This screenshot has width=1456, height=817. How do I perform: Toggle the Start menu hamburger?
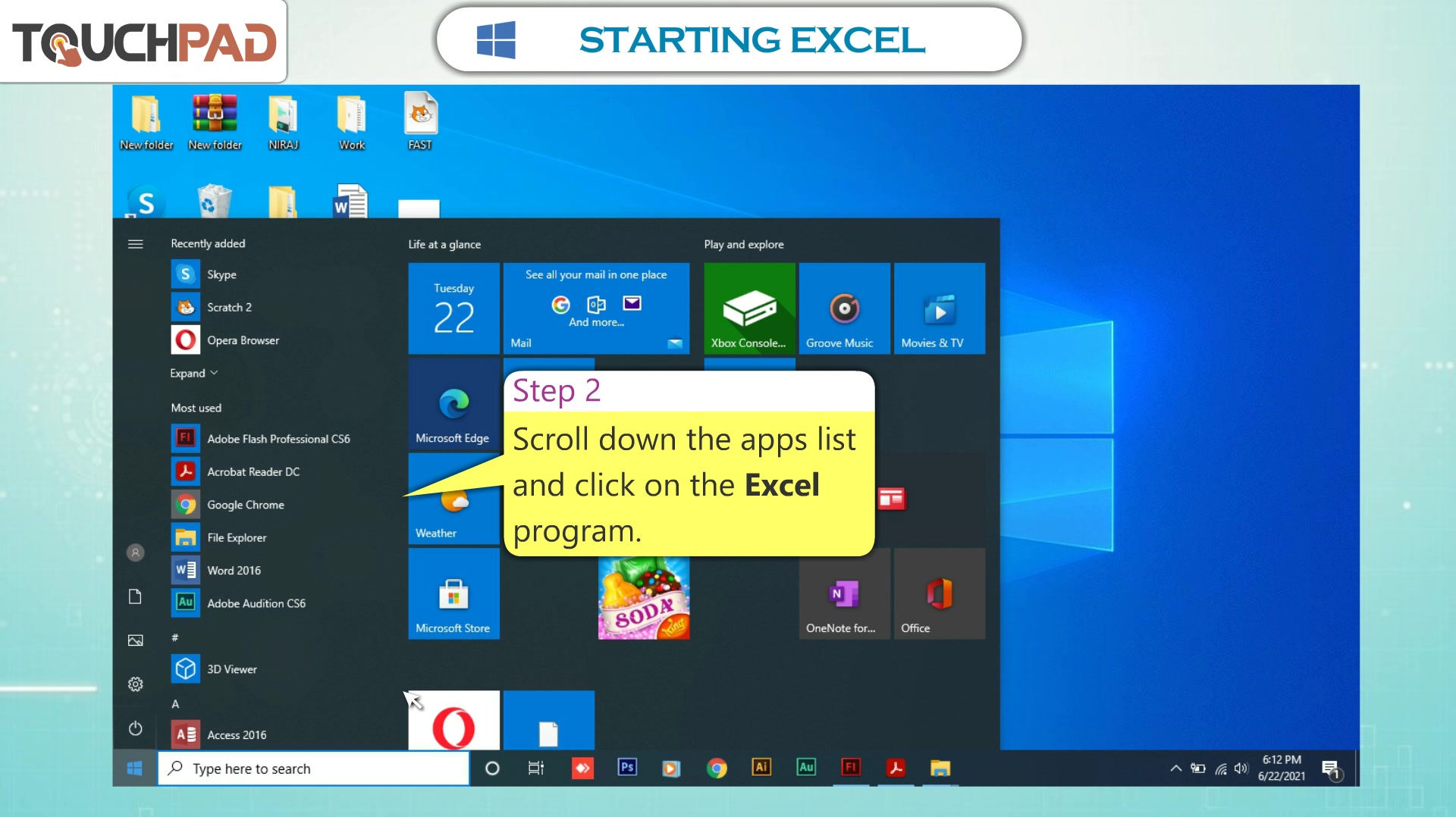135,244
